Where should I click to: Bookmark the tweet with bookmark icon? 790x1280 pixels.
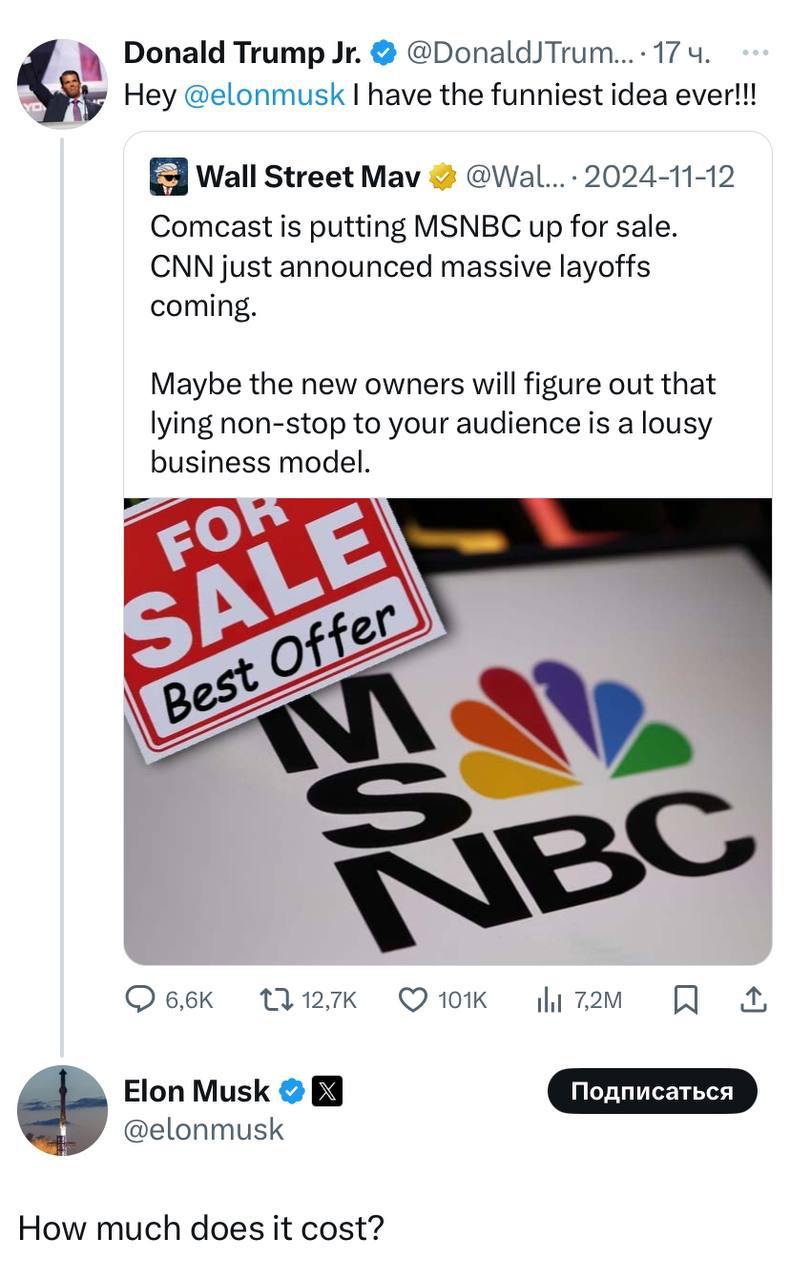(685, 999)
